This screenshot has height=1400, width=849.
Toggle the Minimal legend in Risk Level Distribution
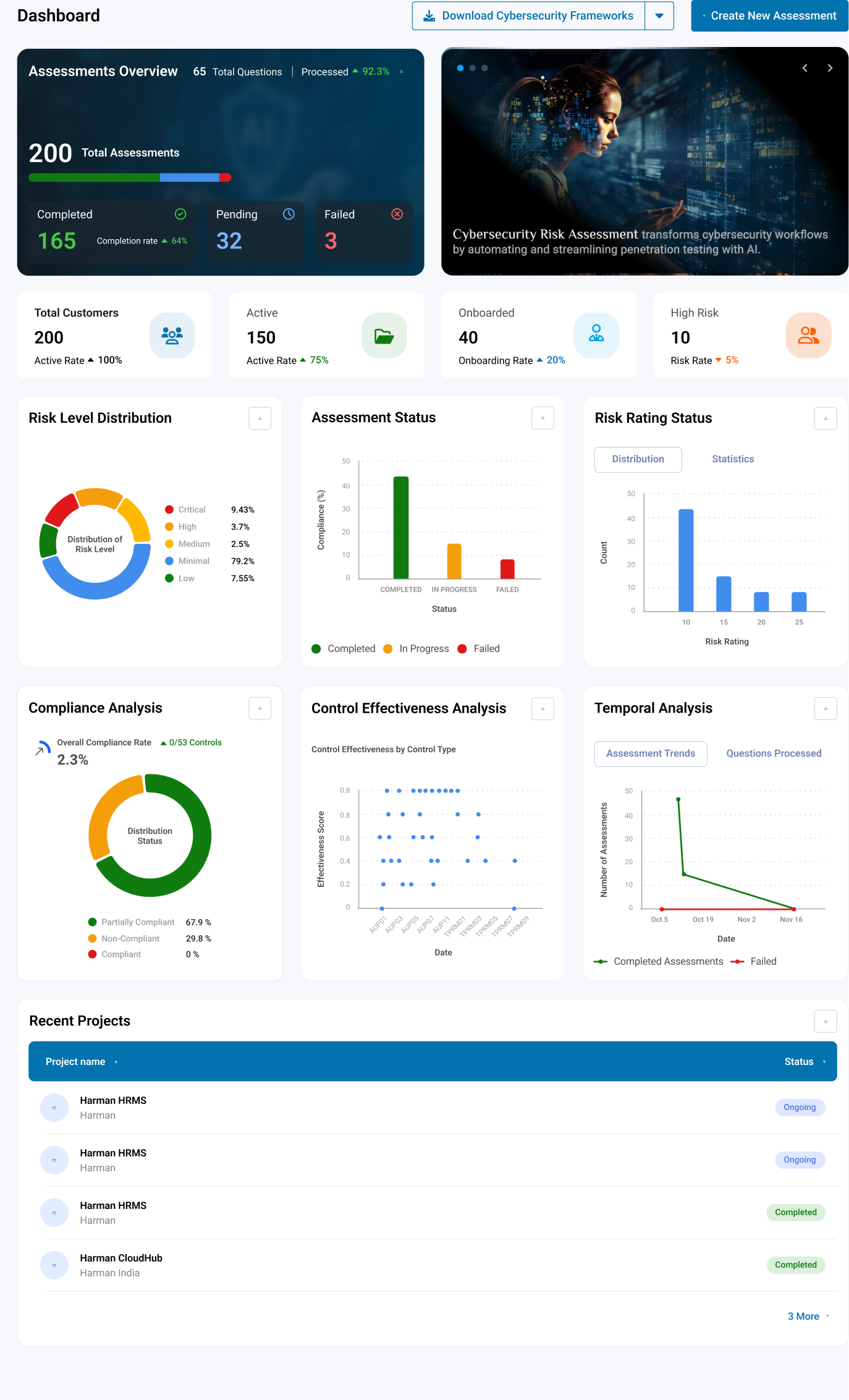(x=187, y=561)
